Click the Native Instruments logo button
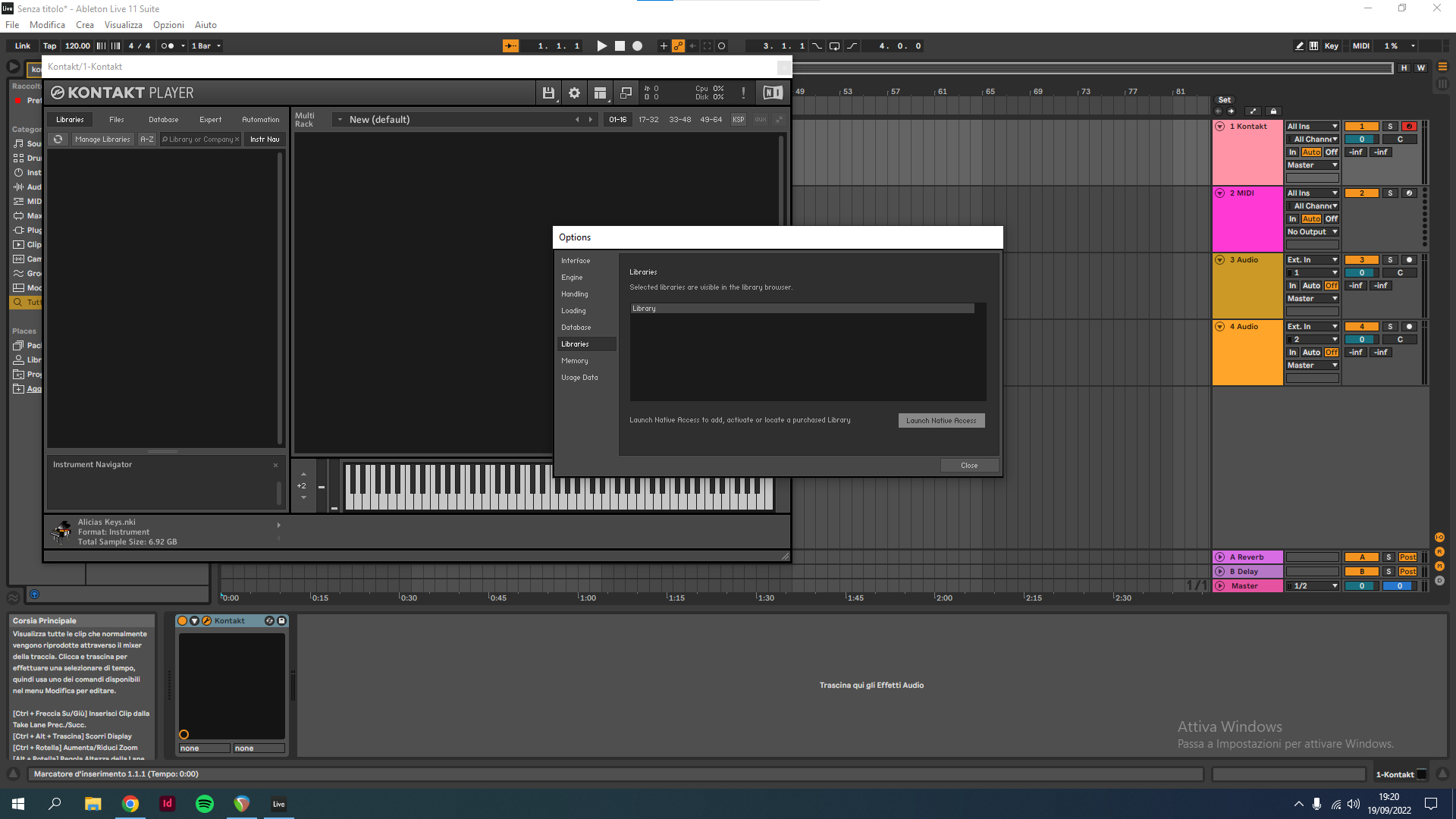 773,93
